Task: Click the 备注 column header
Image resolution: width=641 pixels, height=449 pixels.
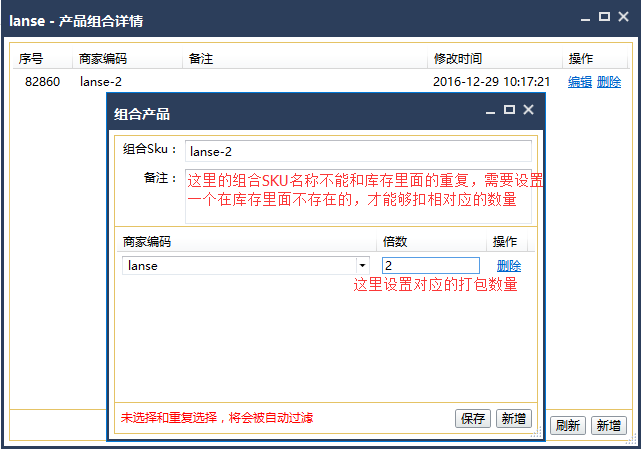Action: click(x=305, y=59)
